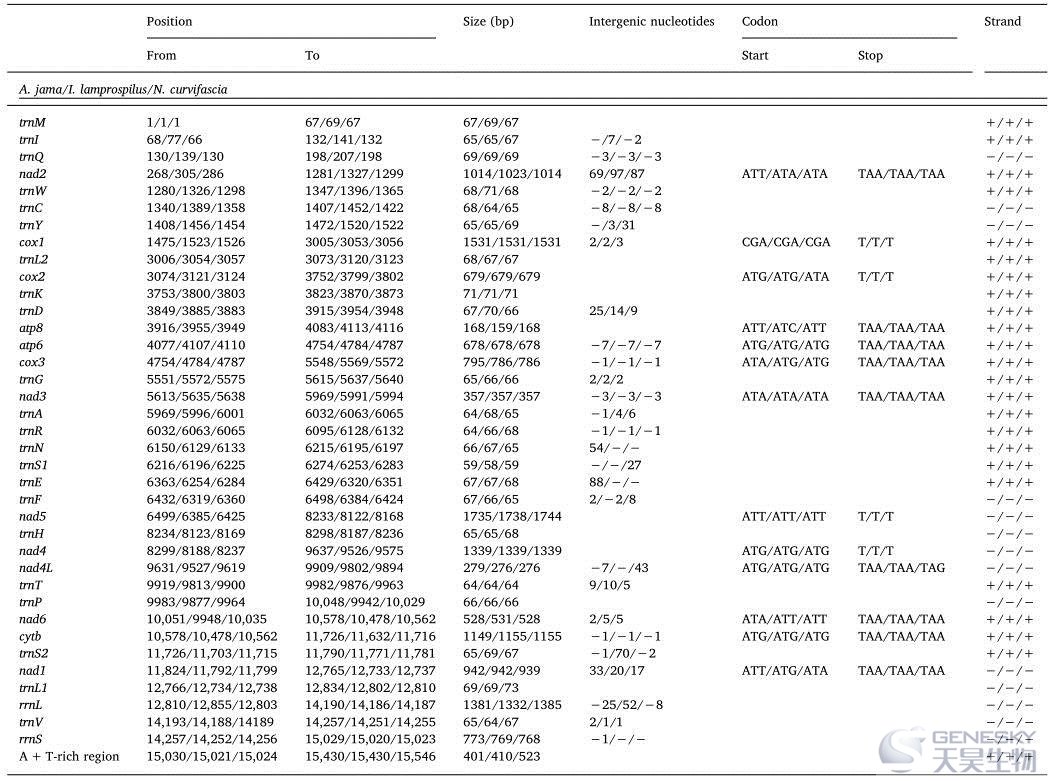The image size is (1057, 781).
Task: Select the trnS1 row label
Action: pos(33,466)
